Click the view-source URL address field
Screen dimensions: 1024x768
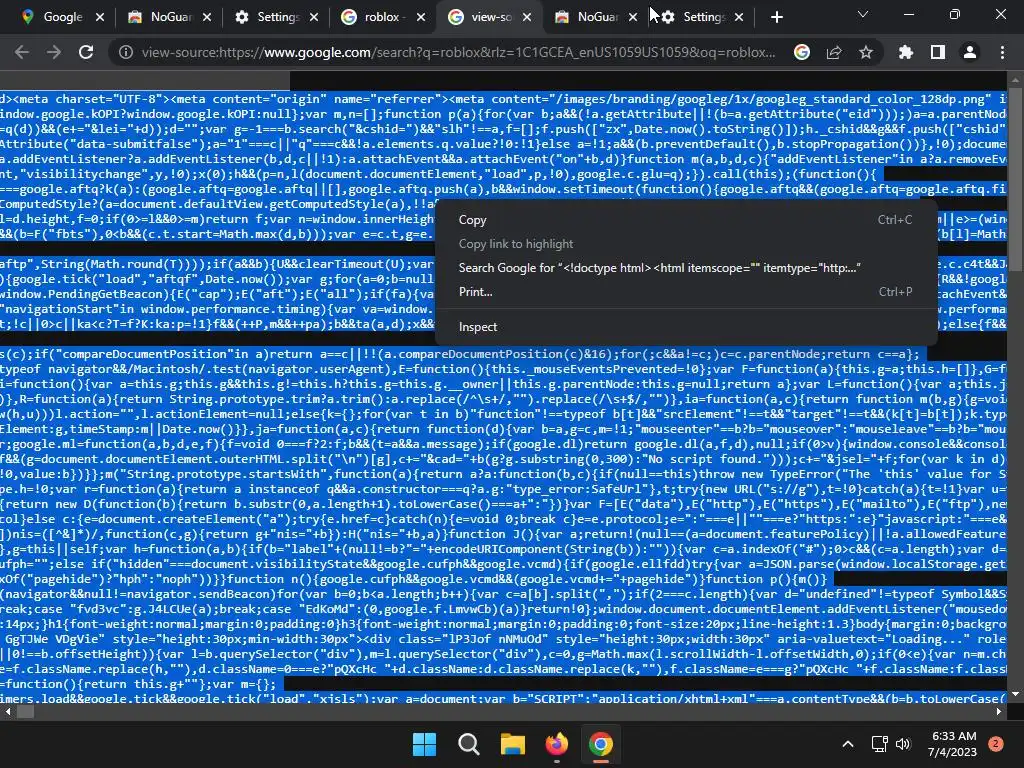coord(458,52)
